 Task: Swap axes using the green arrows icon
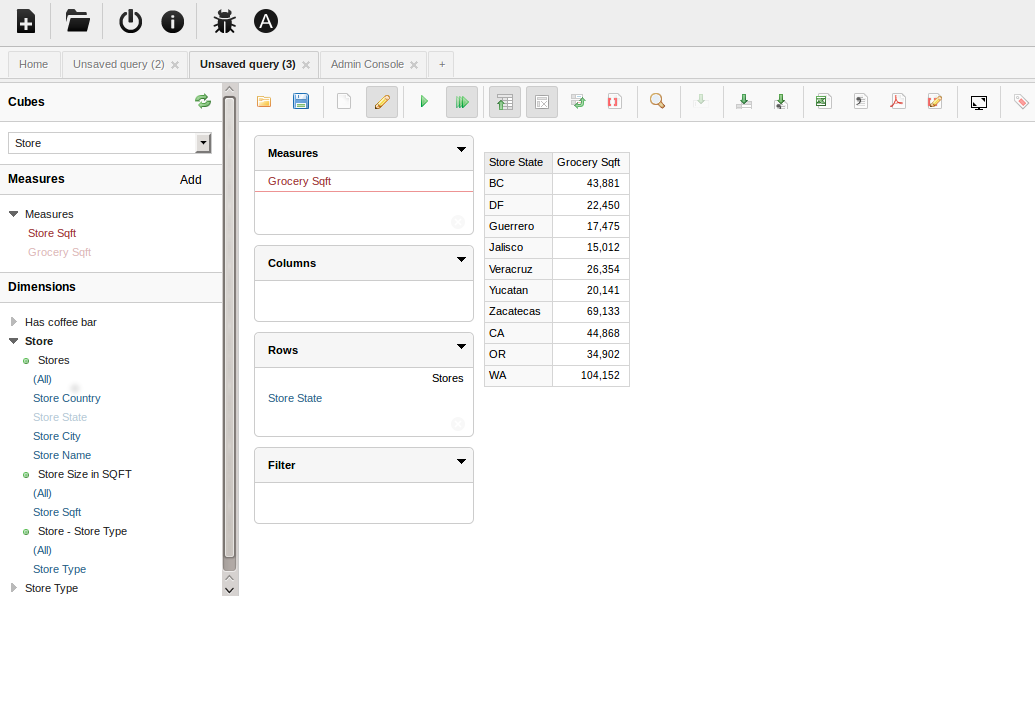[x=578, y=102]
